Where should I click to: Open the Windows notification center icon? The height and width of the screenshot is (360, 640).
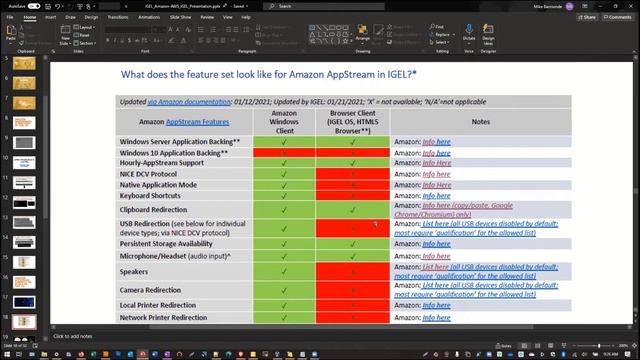click(628, 354)
